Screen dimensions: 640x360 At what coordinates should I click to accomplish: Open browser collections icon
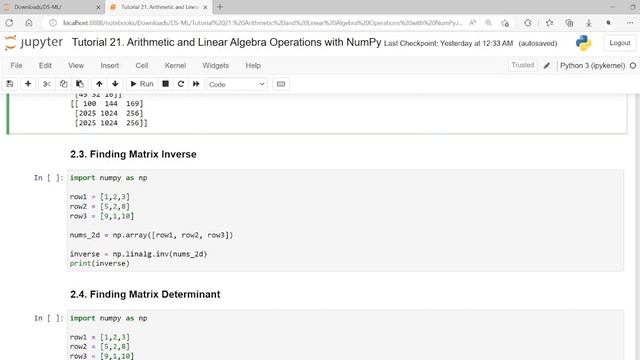(569, 23)
